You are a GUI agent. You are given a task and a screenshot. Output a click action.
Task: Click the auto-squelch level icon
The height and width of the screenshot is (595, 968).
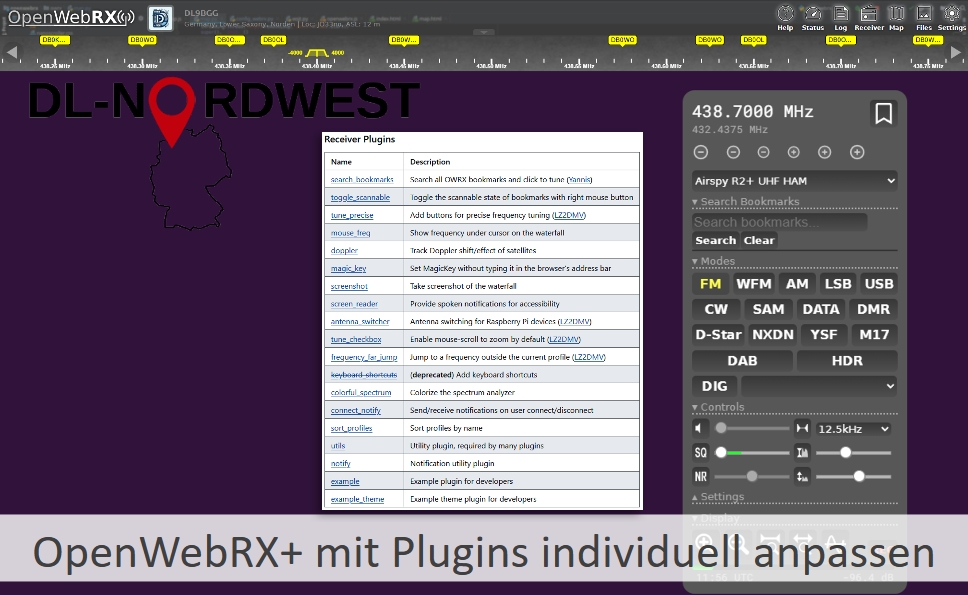click(x=804, y=453)
